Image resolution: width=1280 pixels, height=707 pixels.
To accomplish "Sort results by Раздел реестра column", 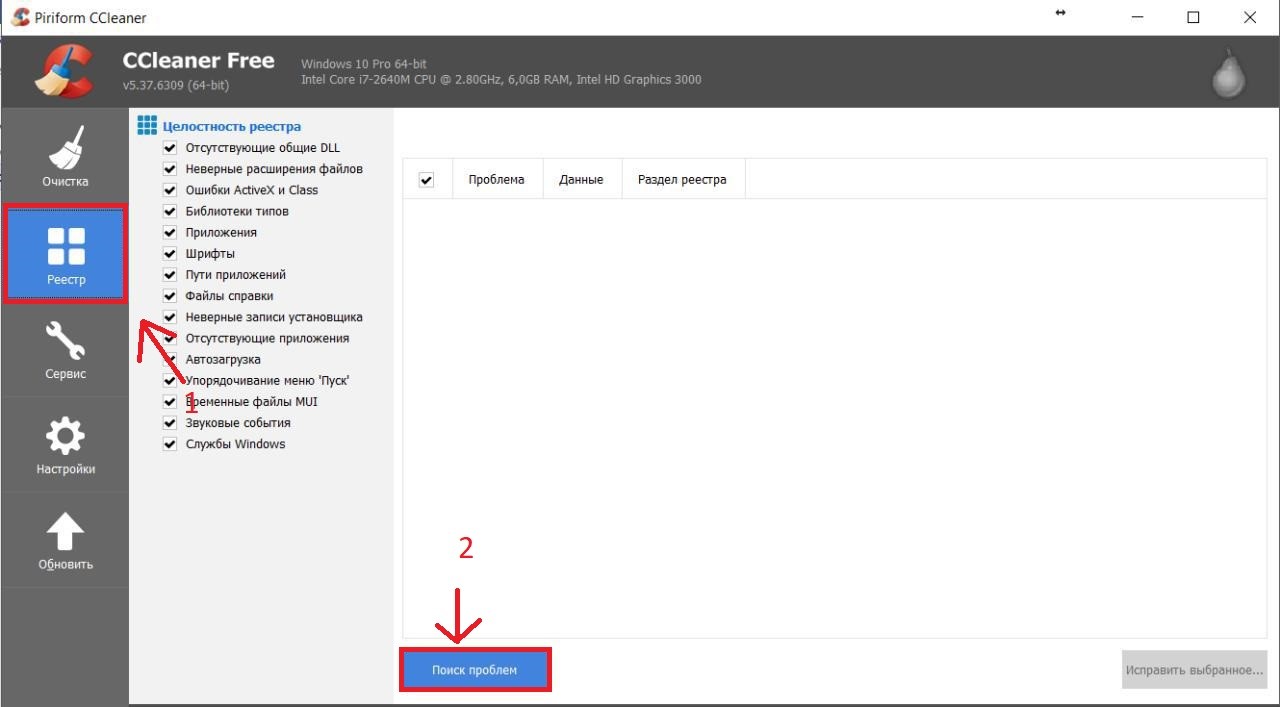I will (684, 180).
